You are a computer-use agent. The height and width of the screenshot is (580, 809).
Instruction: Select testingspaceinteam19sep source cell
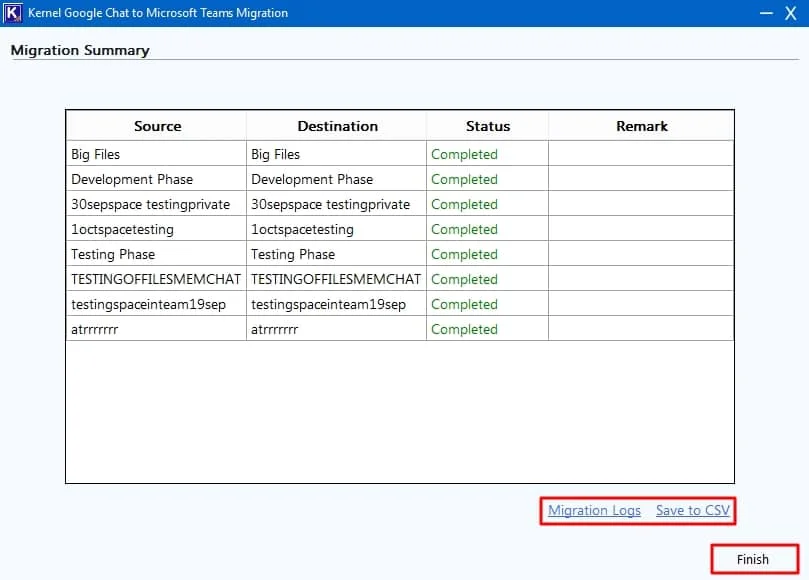pos(157,304)
